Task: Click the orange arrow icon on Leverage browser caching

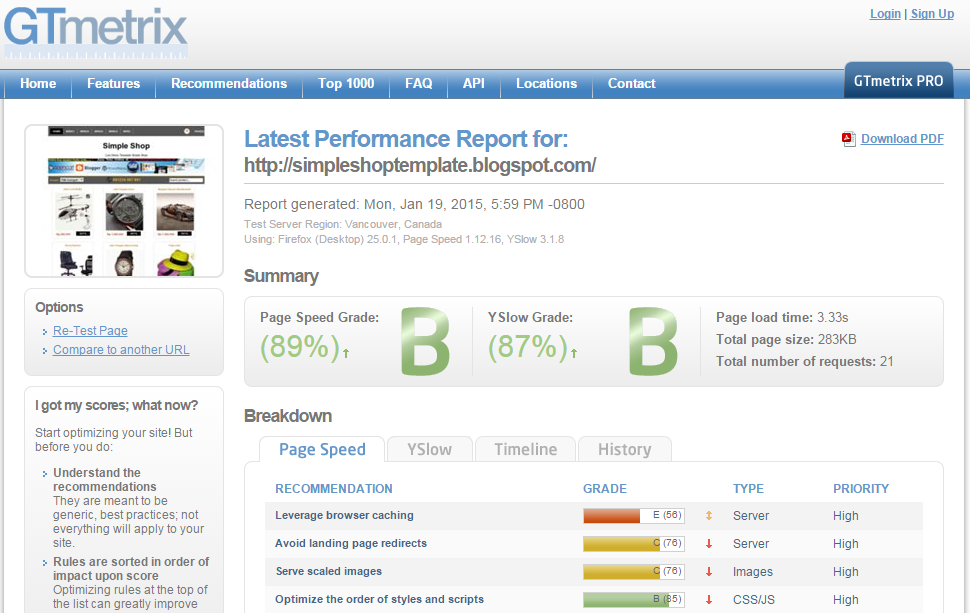Action: pos(709,516)
